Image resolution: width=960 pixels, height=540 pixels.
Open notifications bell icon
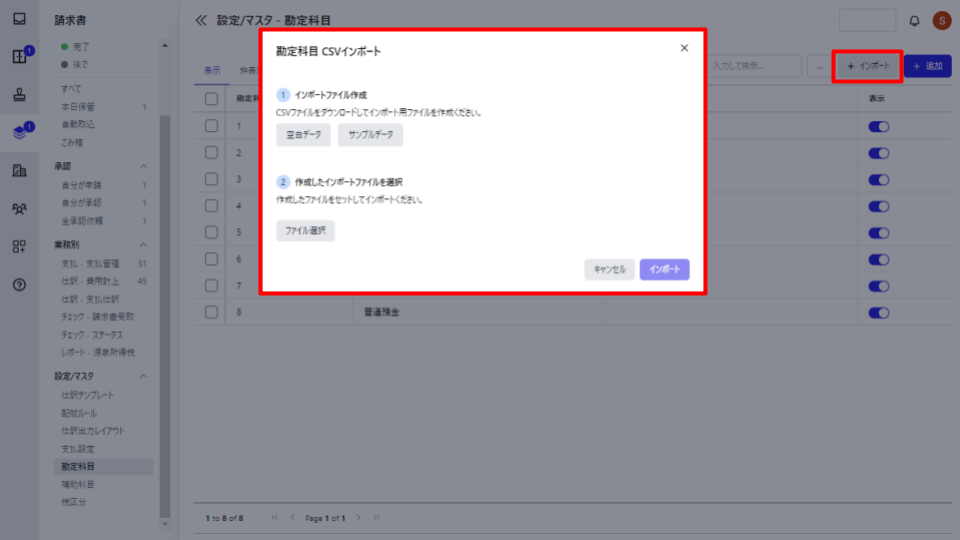pos(914,21)
